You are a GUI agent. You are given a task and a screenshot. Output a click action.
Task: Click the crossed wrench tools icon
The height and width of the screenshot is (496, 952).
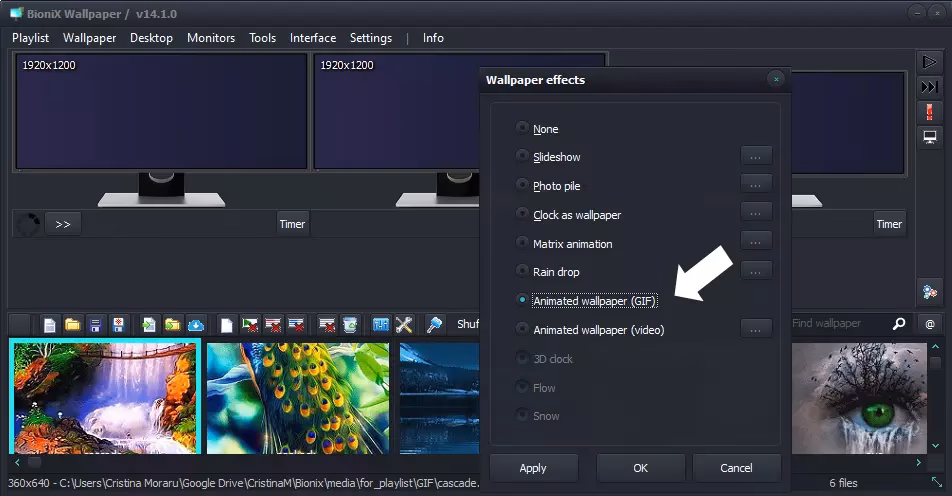click(x=404, y=325)
